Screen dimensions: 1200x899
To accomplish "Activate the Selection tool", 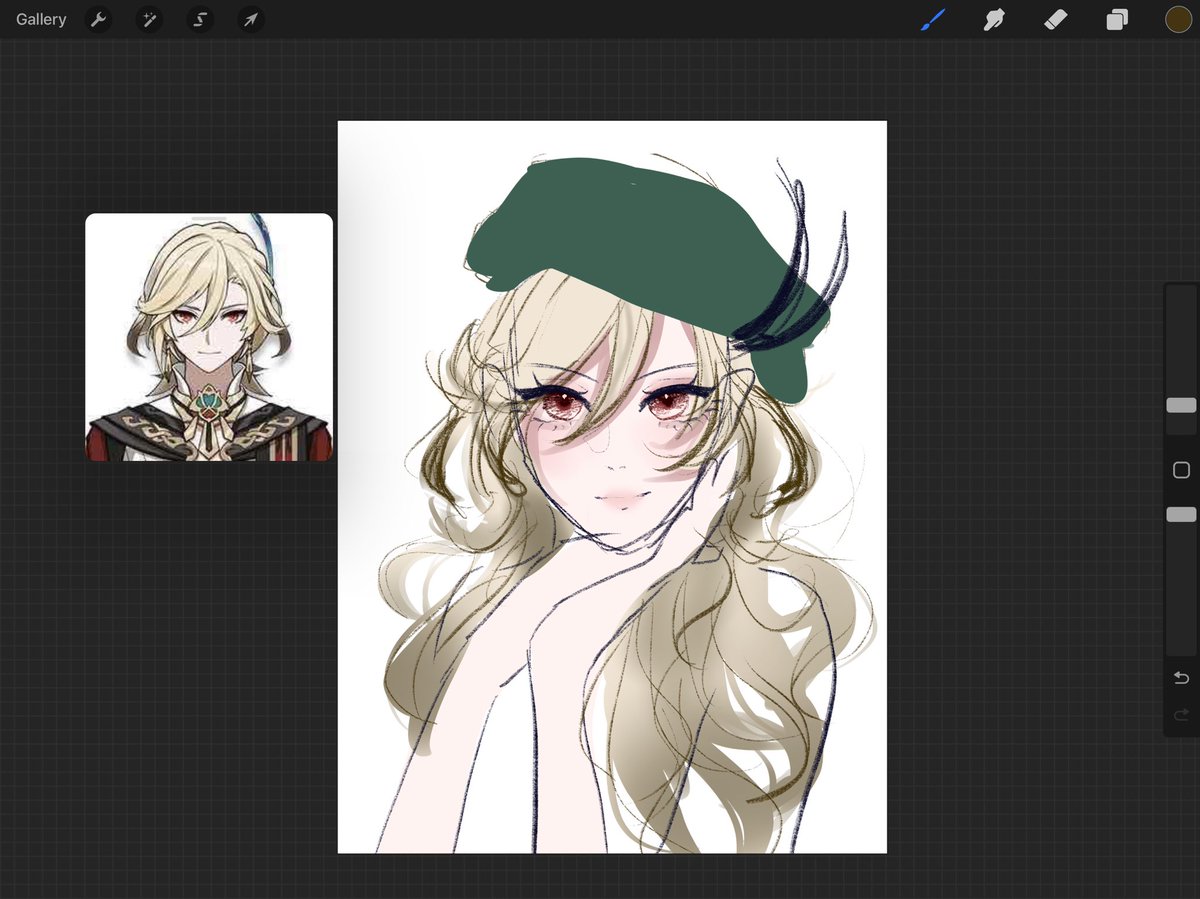I will (x=200, y=19).
